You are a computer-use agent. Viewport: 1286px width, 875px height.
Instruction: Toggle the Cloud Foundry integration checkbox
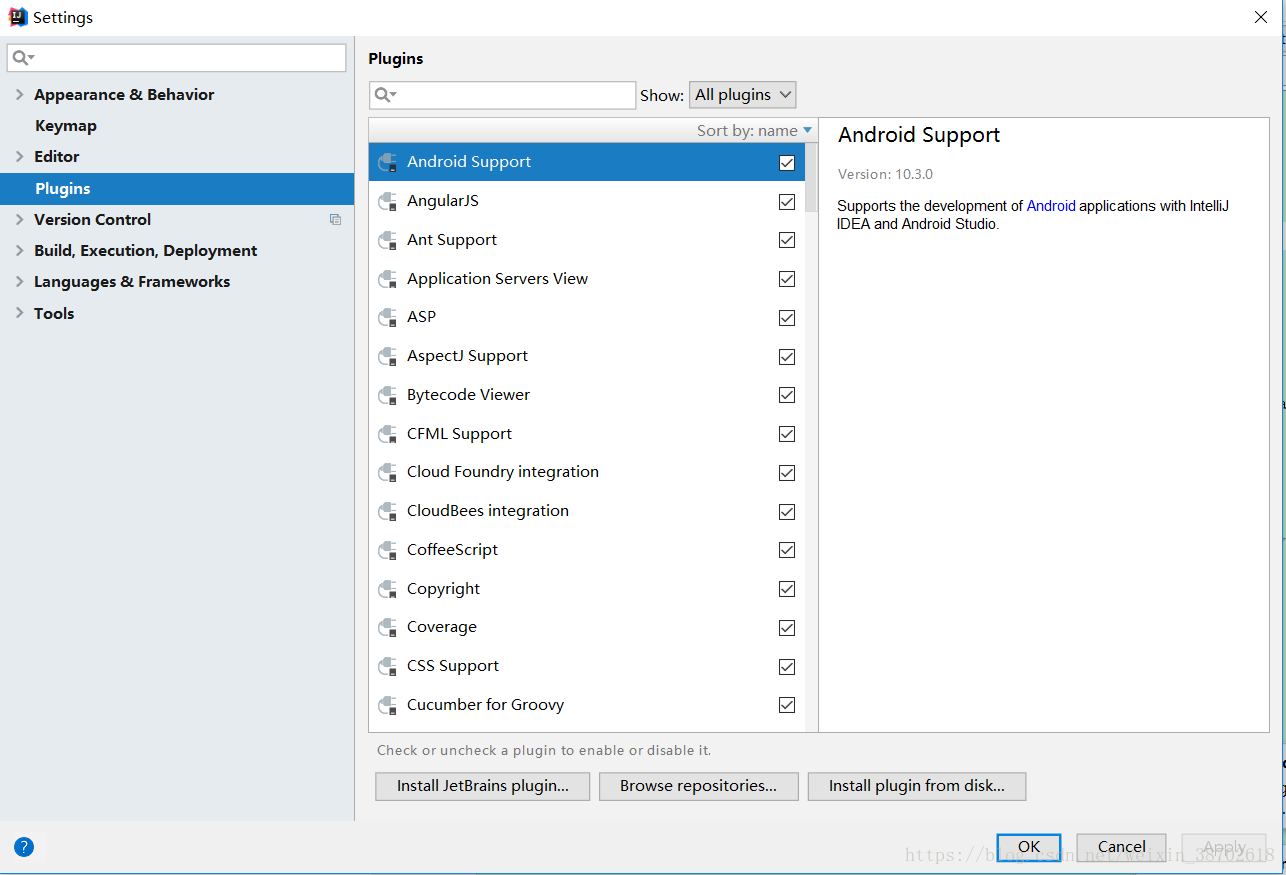pyautogui.click(x=787, y=473)
